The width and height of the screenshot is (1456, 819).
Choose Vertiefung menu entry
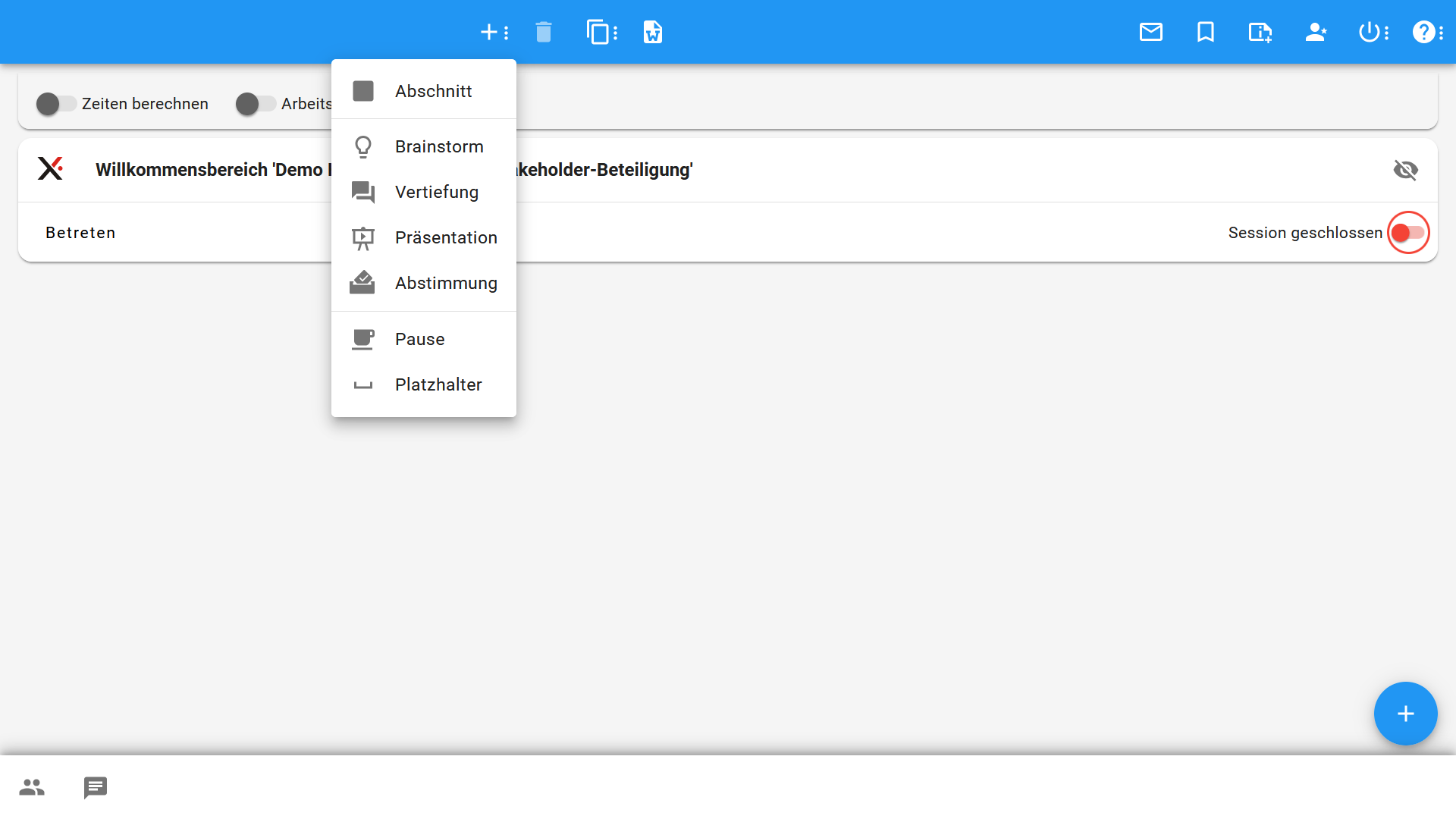(424, 192)
